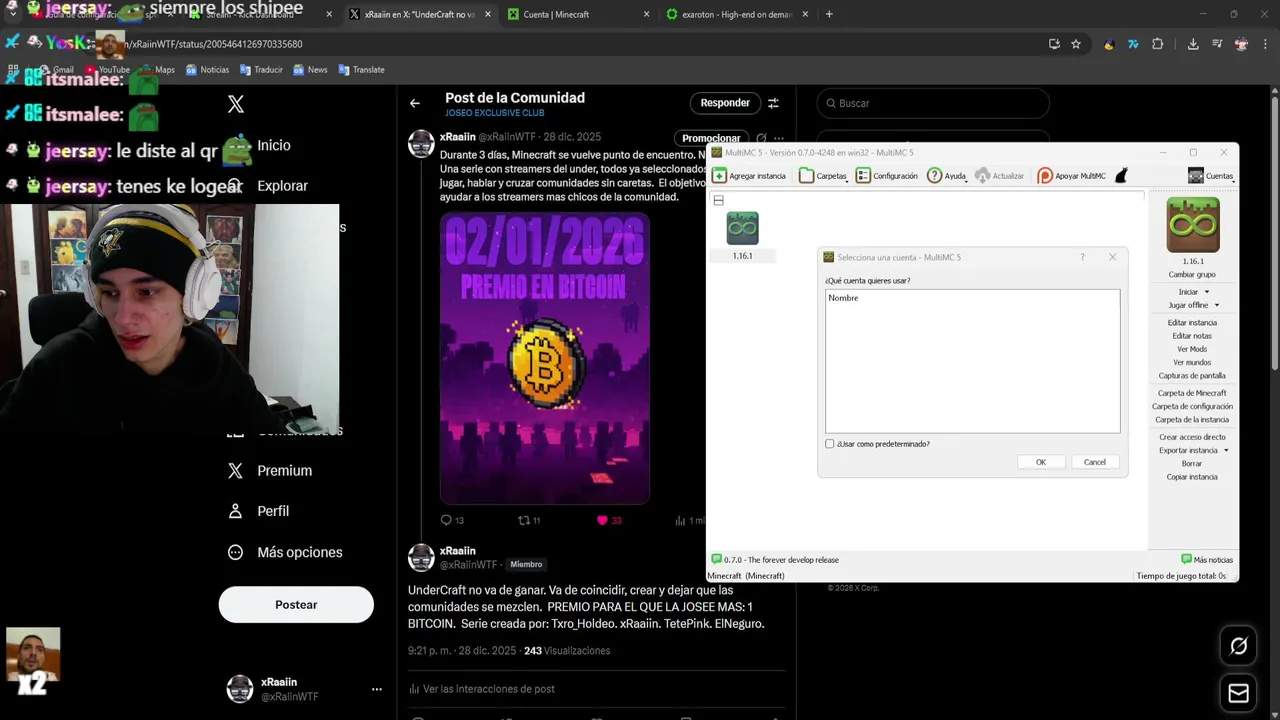This screenshot has height=720, width=1280.
Task: Open a new browser tab
Action: tap(829, 14)
